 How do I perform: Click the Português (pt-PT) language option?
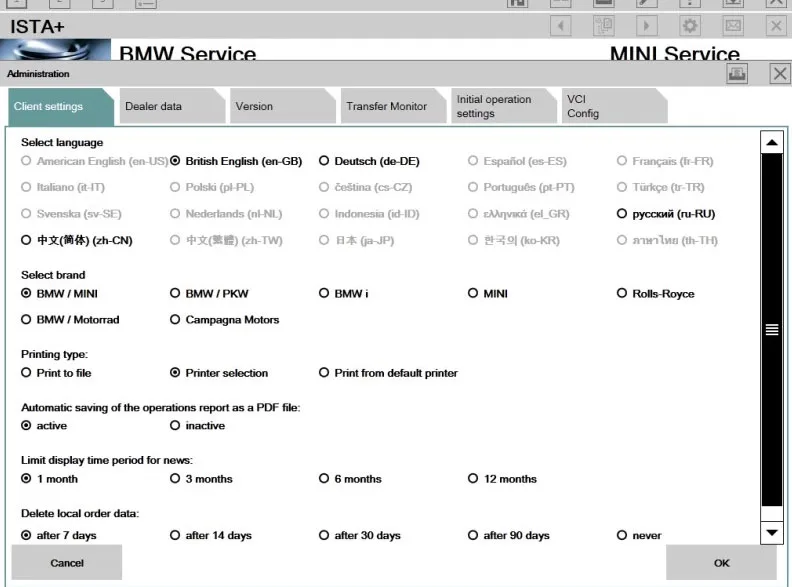[521, 187]
